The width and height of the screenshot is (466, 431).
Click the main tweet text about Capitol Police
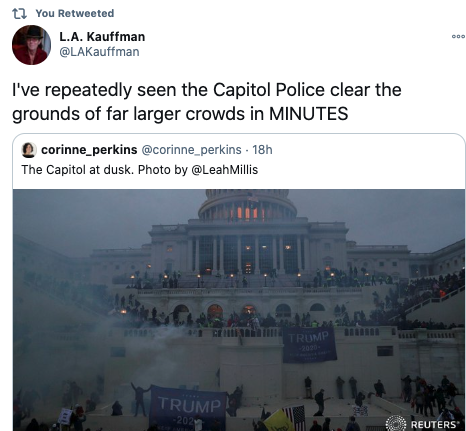pos(207,102)
